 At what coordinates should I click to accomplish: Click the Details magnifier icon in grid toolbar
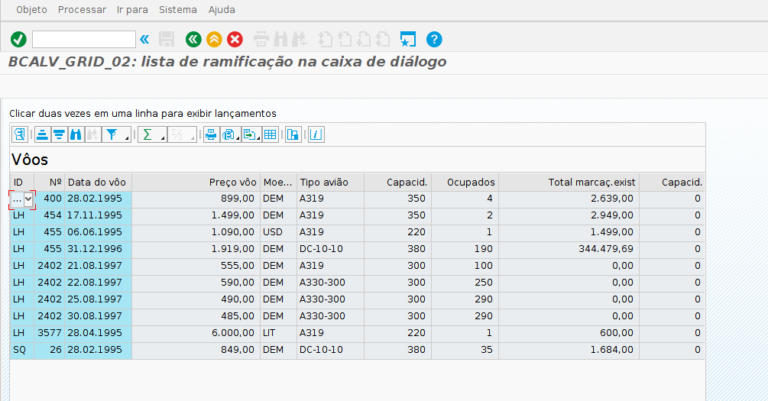coord(19,134)
